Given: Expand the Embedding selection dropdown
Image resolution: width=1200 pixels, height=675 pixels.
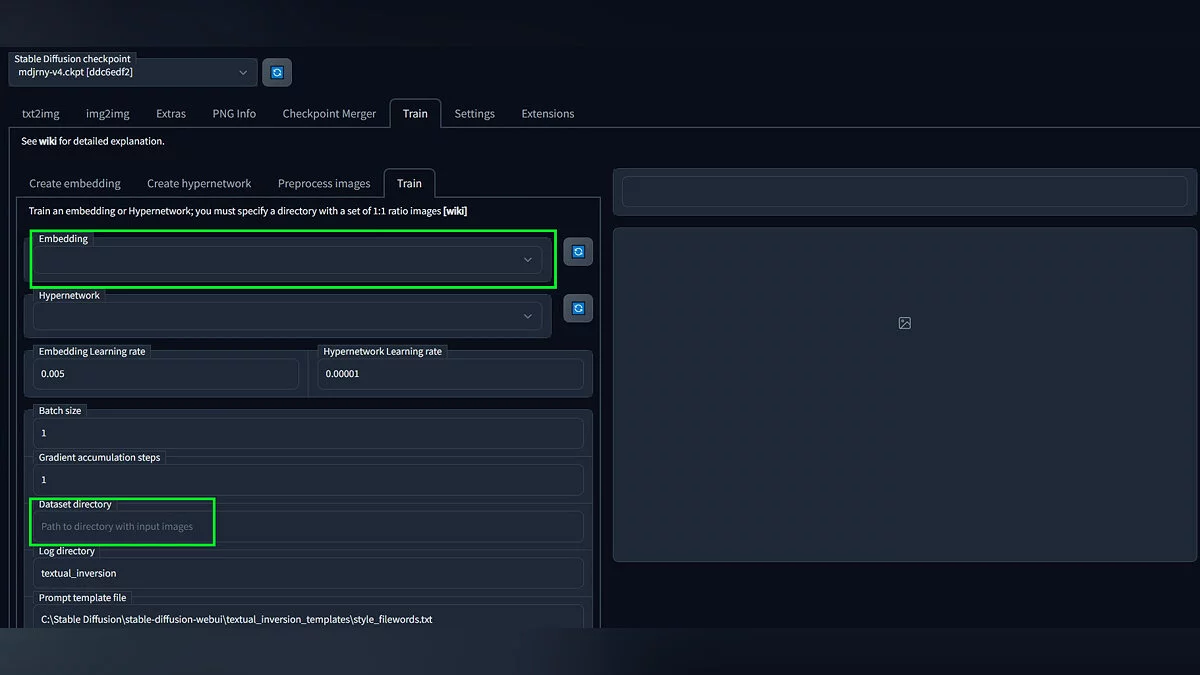Looking at the screenshot, I should coord(288,260).
